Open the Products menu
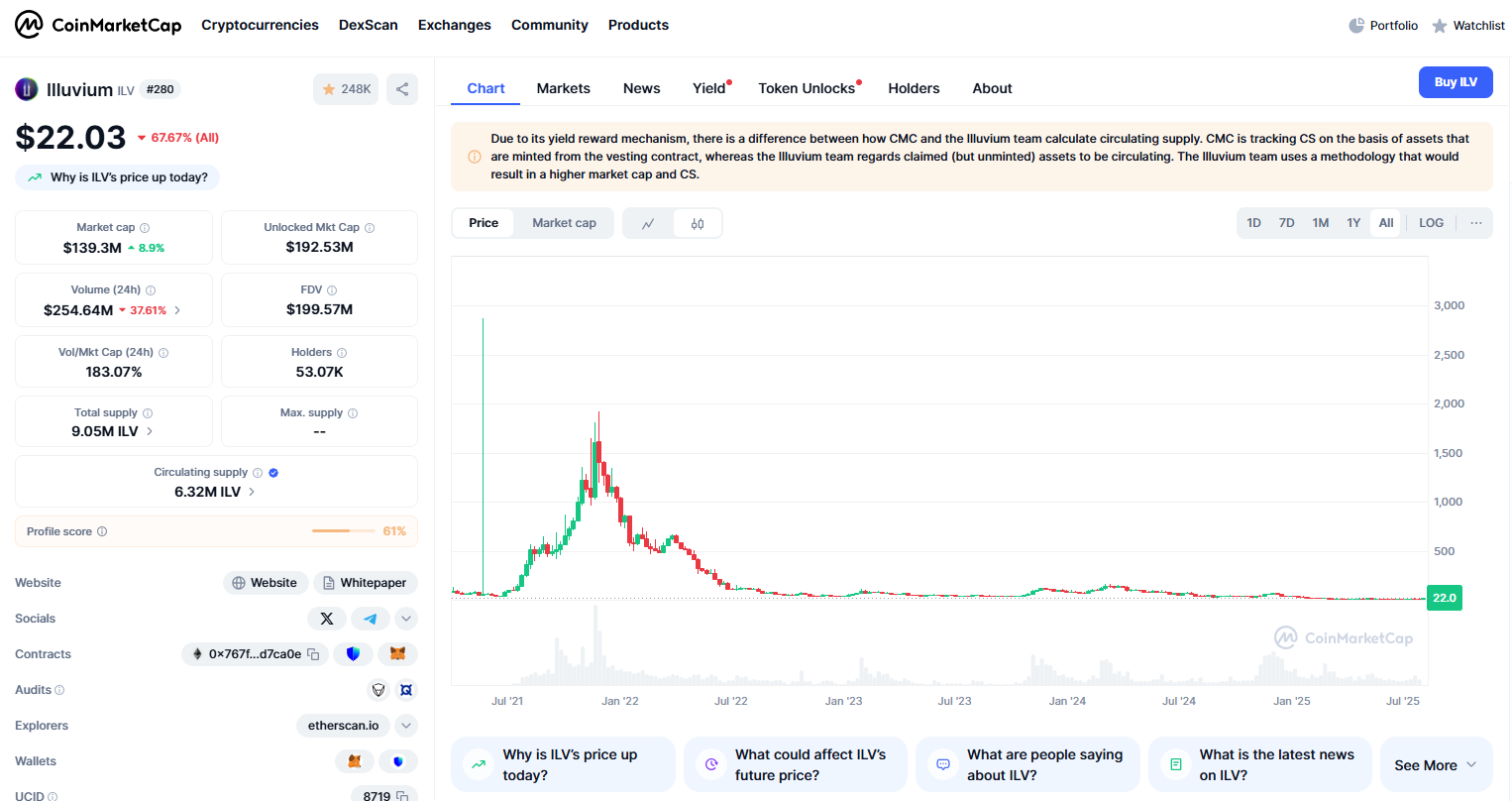Viewport: 1512px width, 801px height. (638, 25)
